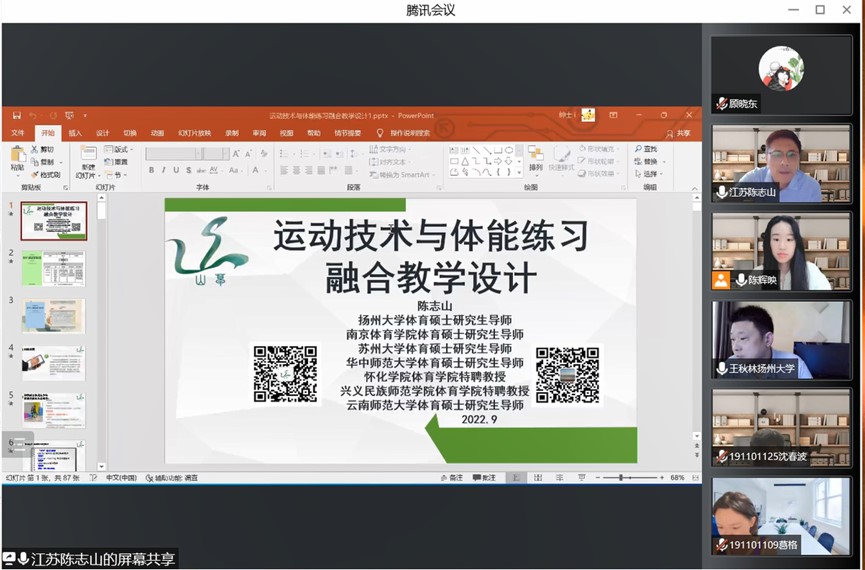The image size is (865, 570).
Task: Click the Find icon in Editing group
Action: pos(645,149)
